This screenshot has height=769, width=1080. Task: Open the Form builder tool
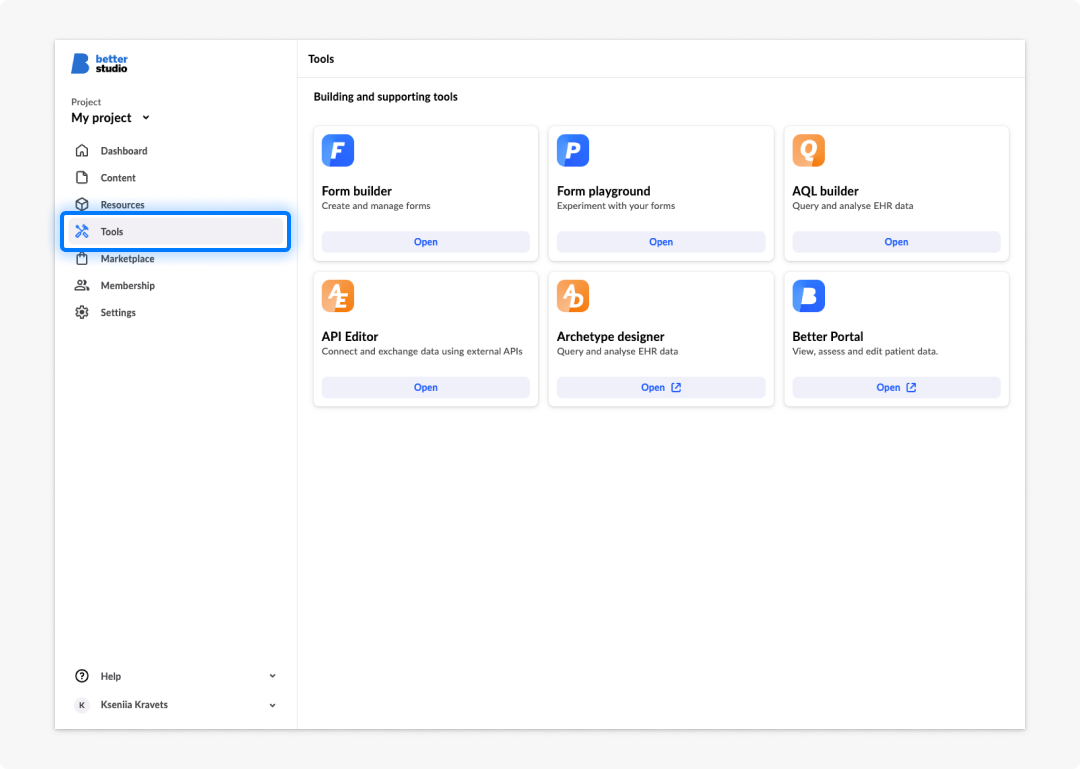pyautogui.click(x=426, y=242)
